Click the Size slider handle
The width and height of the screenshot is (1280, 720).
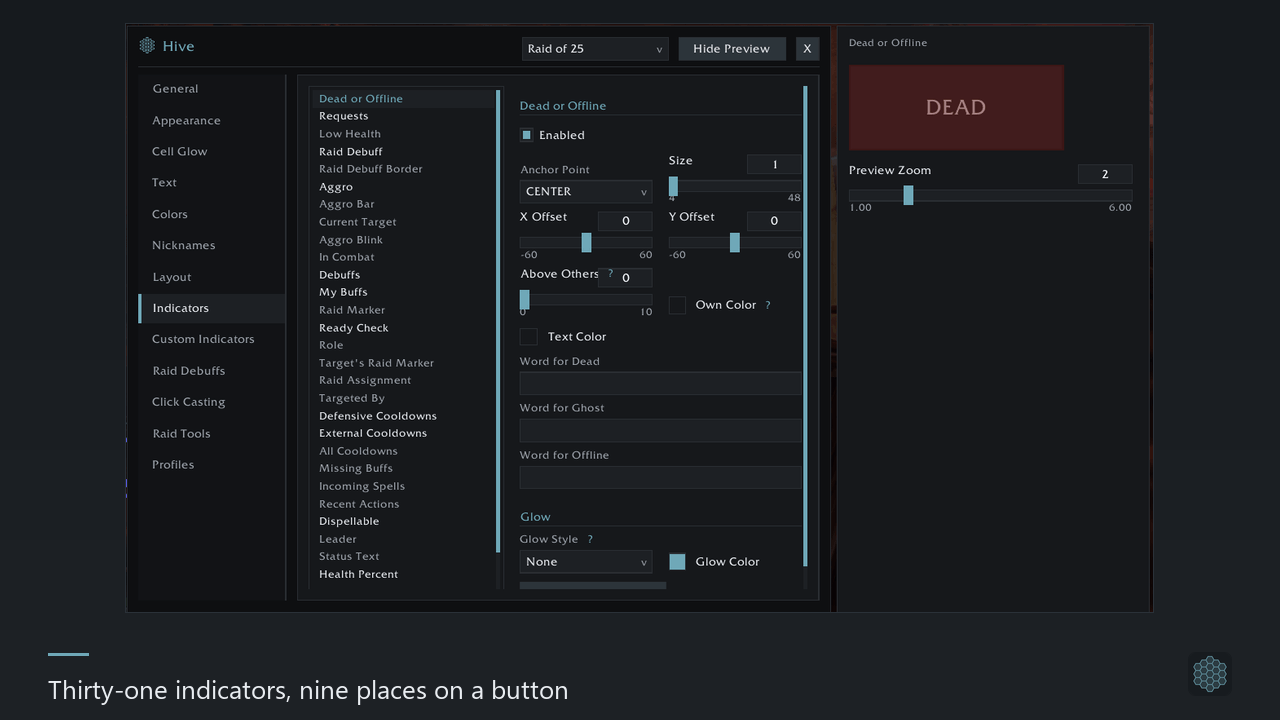(673, 186)
